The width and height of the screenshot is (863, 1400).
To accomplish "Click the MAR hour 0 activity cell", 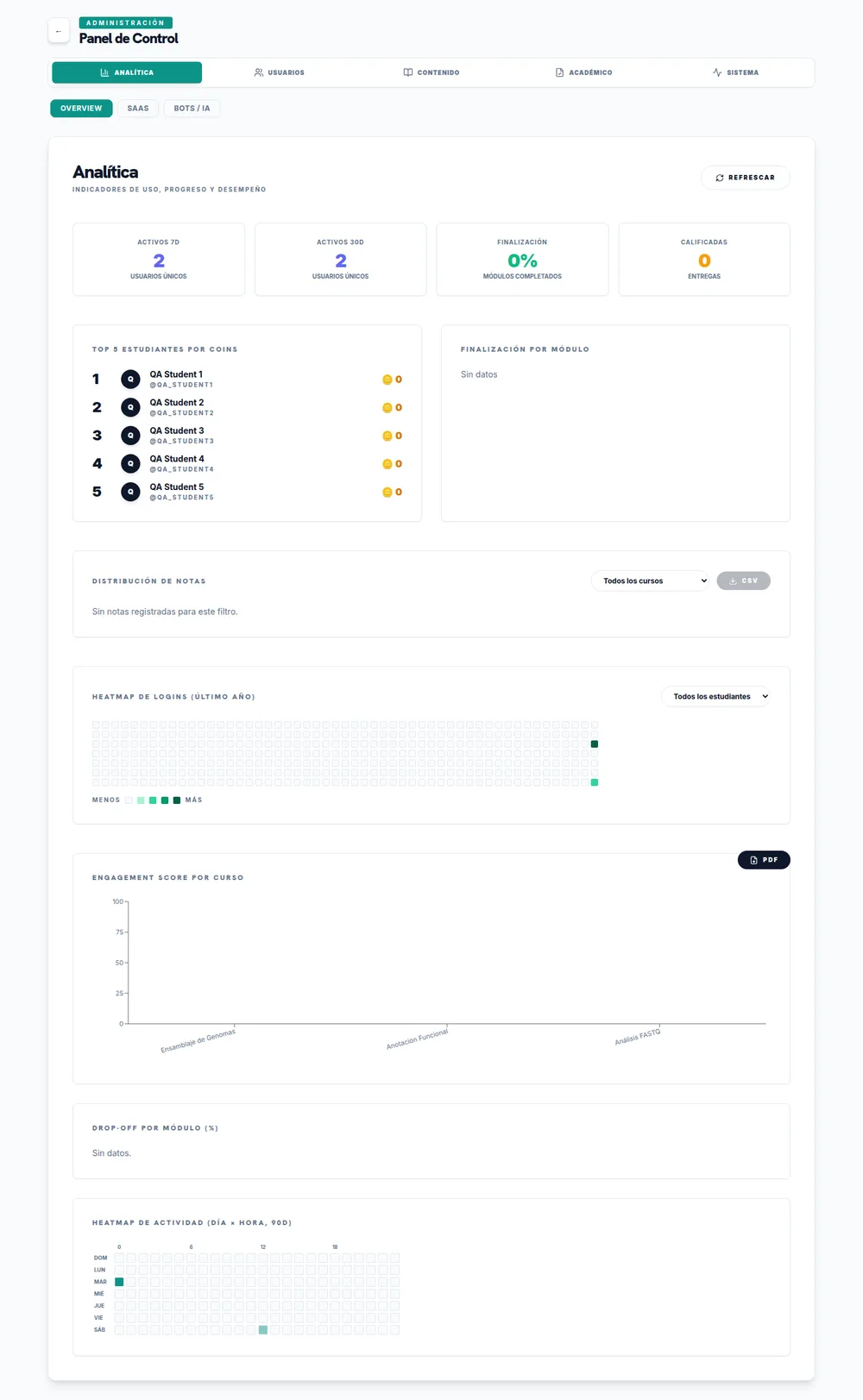I will click(119, 1282).
